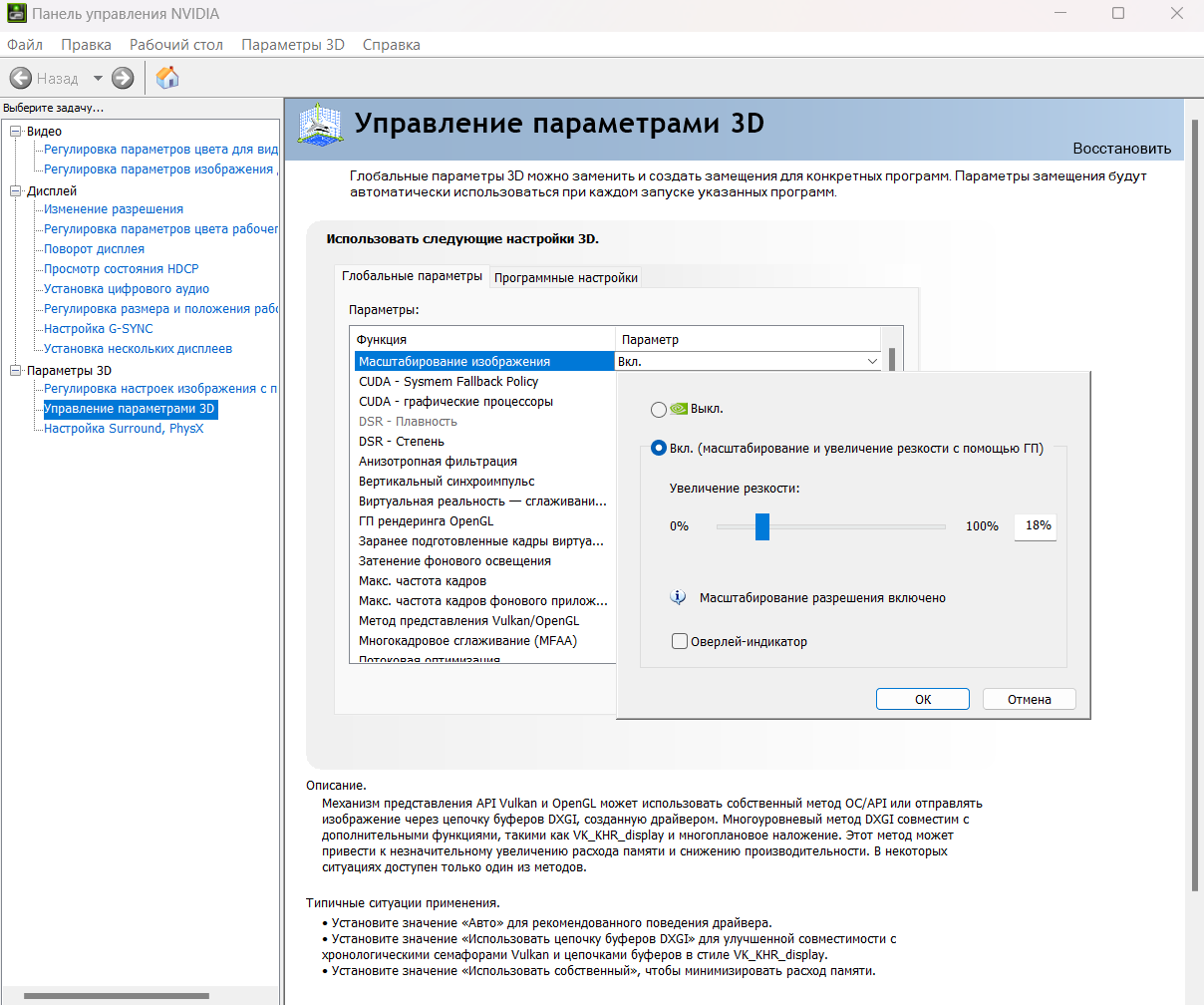The width and height of the screenshot is (1204, 1005).
Task: Click the Forward arrow icon
Action: (123, 78)
